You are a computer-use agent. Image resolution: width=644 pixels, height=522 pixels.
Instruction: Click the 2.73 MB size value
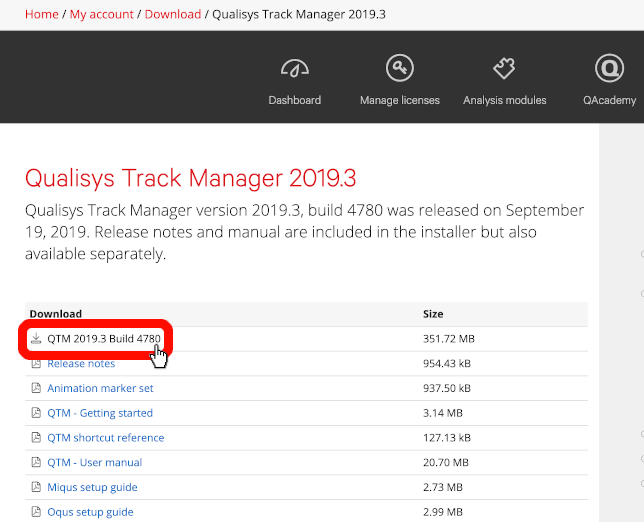point(443,487)
